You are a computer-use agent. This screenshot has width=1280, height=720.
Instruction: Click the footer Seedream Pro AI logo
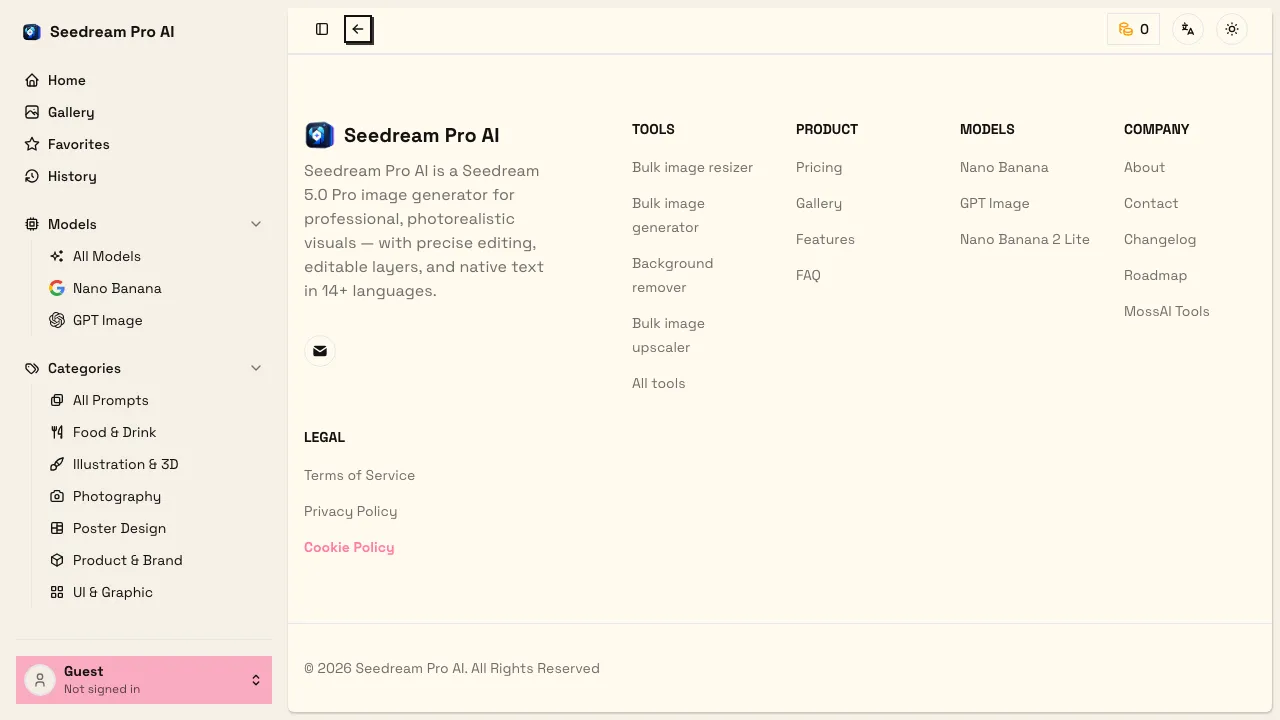coord(319,135)
